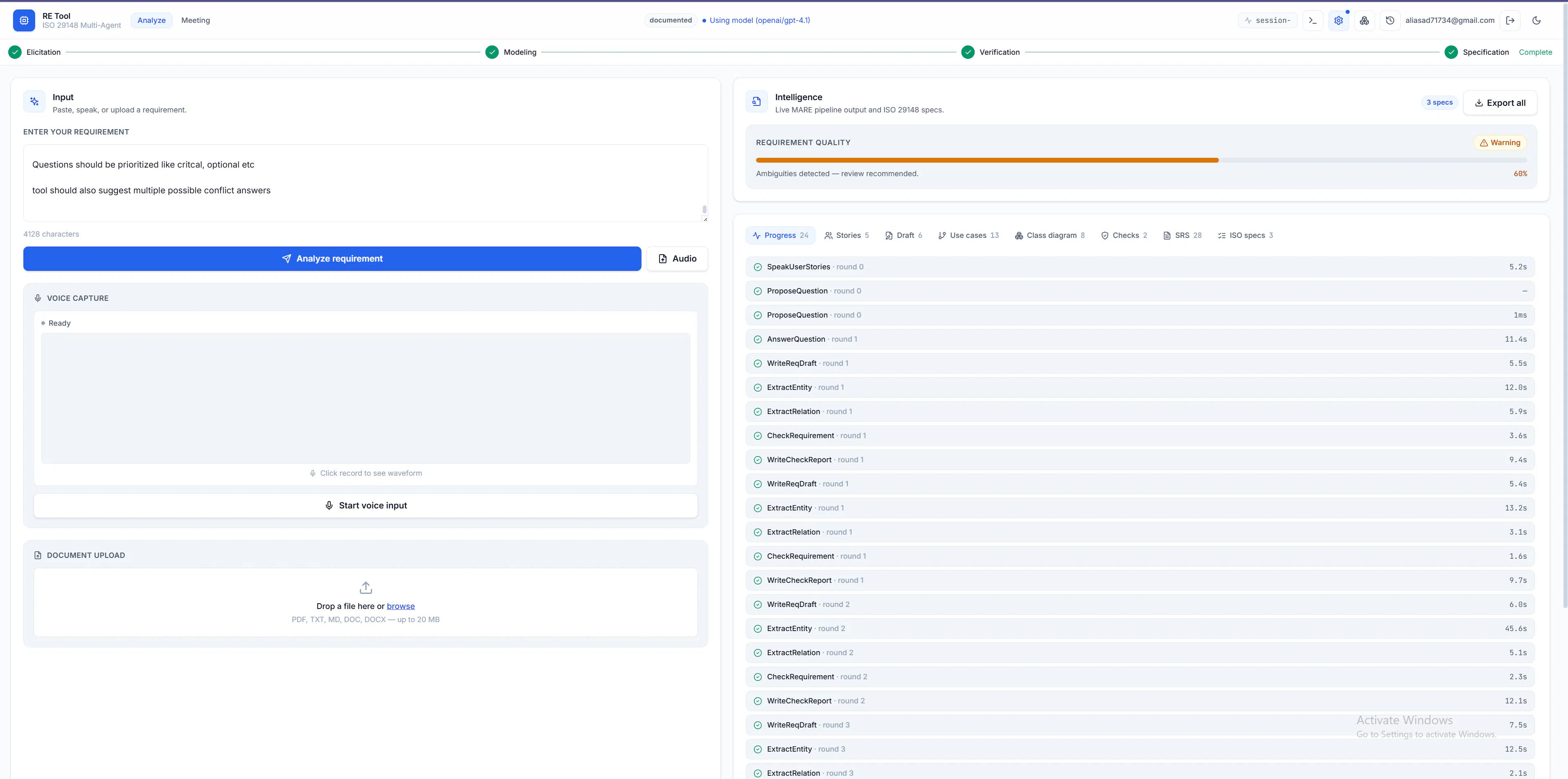Click the Analyze requirement button

[x=332, y=259]
